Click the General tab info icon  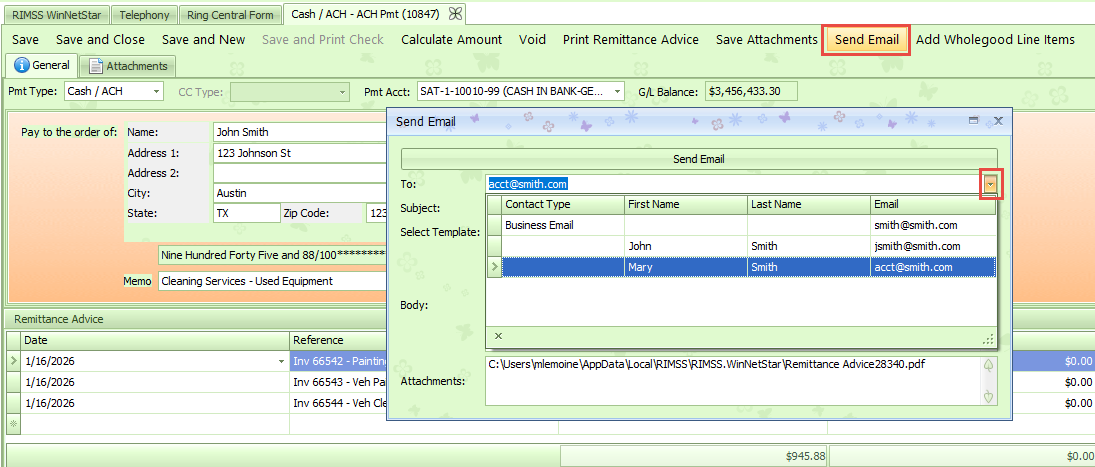coord(21,66)
